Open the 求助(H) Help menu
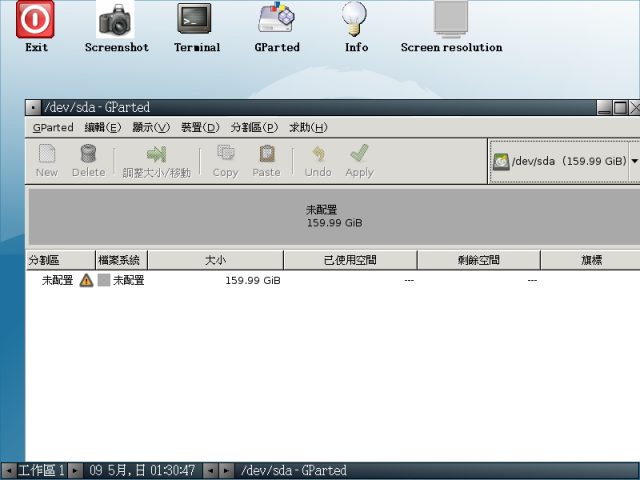This screenshot has width=640, height=480. [308, 128]
